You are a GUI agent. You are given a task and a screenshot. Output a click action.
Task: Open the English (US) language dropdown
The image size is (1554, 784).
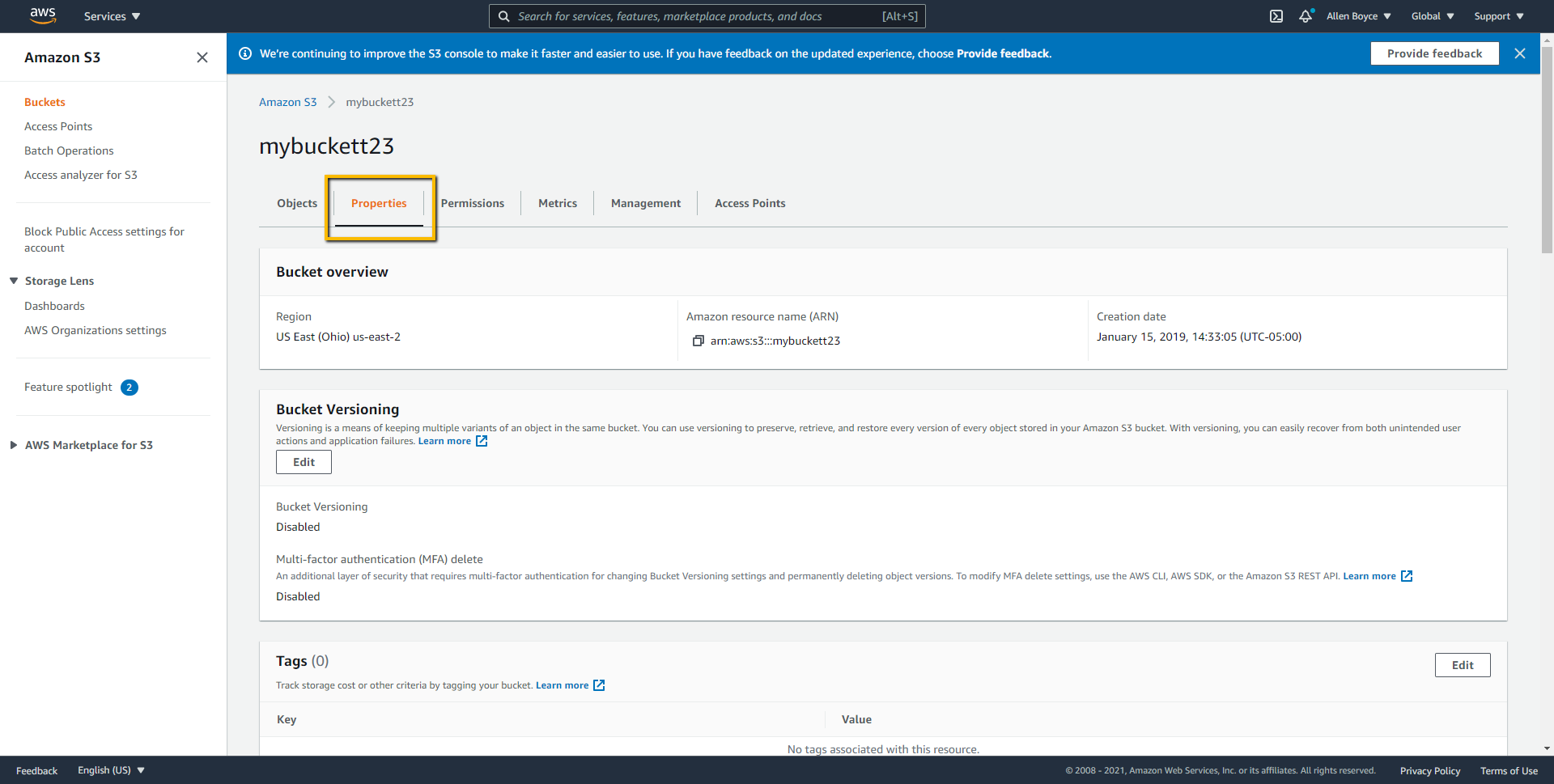tap(112, 770)
